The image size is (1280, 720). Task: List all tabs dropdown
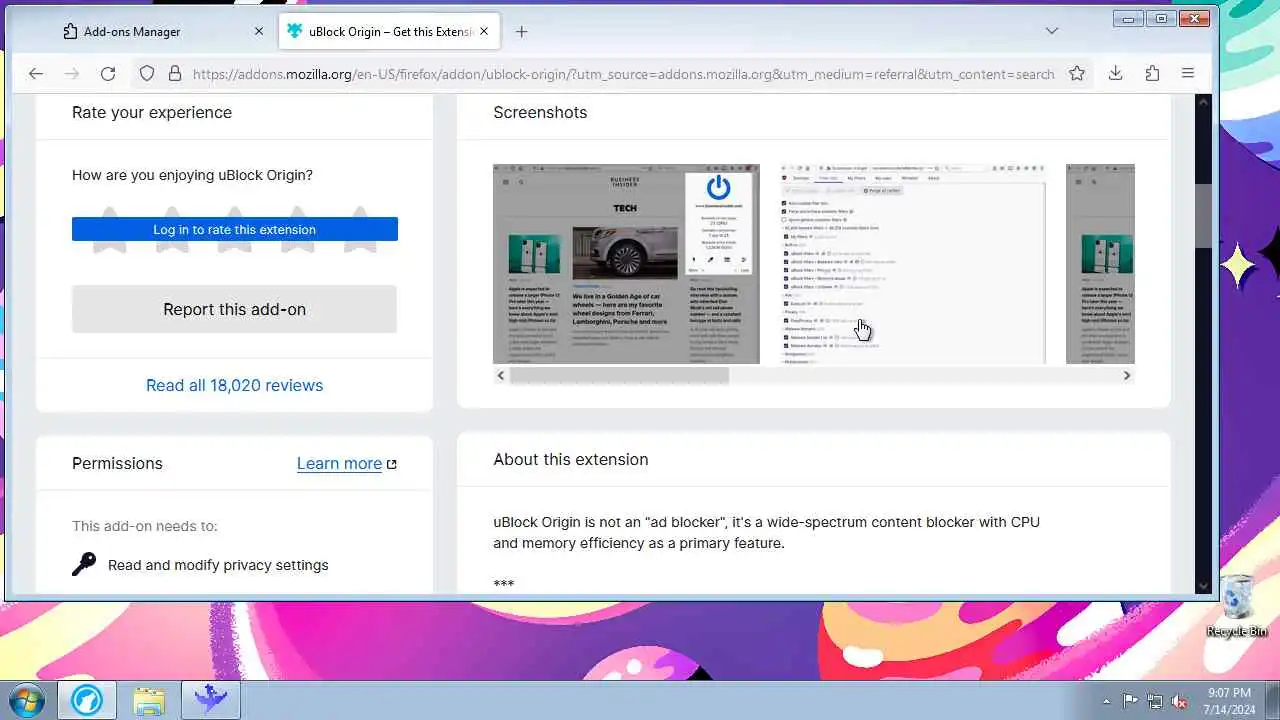point(1052,31)
